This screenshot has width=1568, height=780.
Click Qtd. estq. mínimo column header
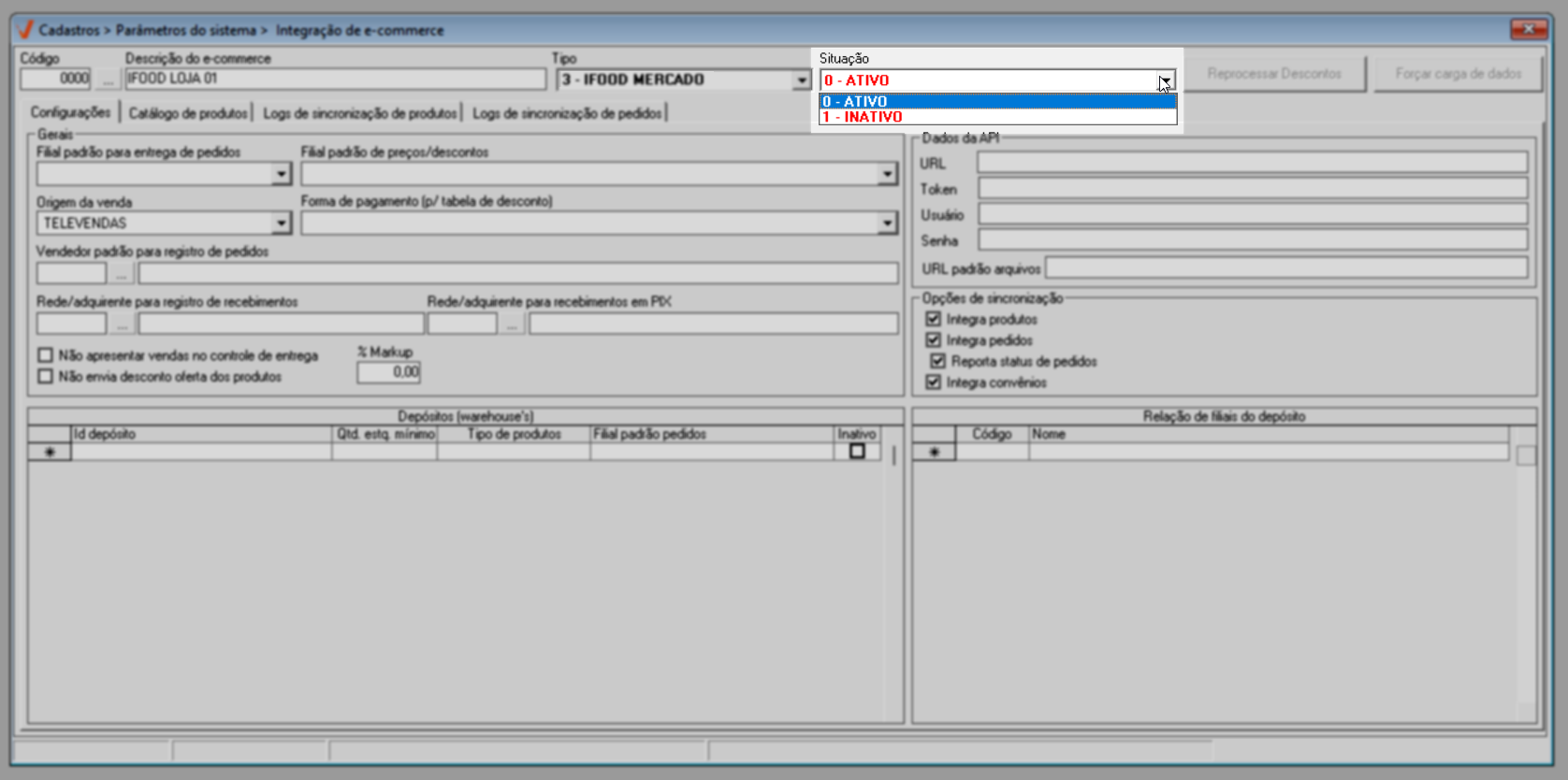[x=385, y=434]
